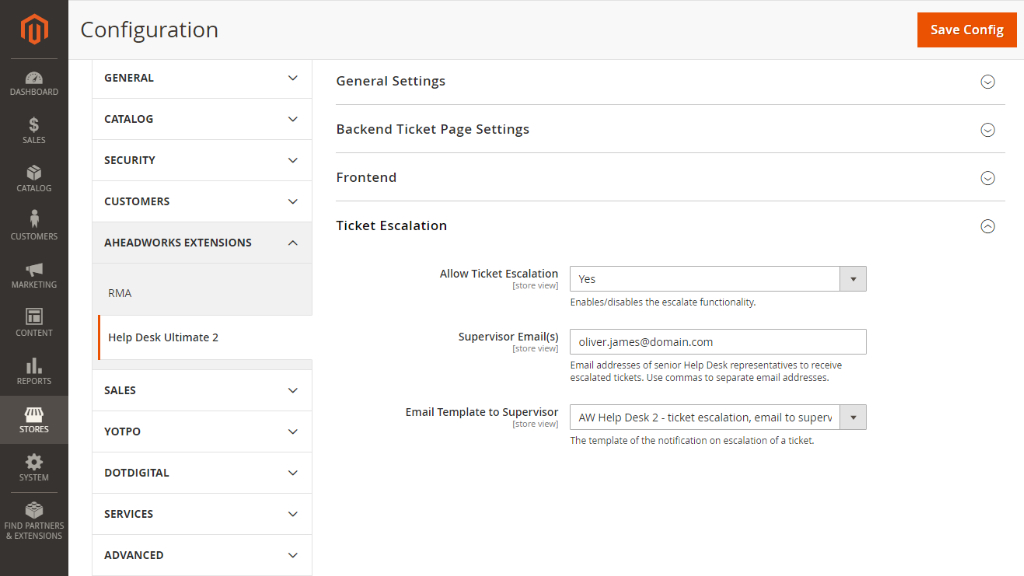Click the ADVANCED config tab label

pyautogui.click(x=134, y=554)
